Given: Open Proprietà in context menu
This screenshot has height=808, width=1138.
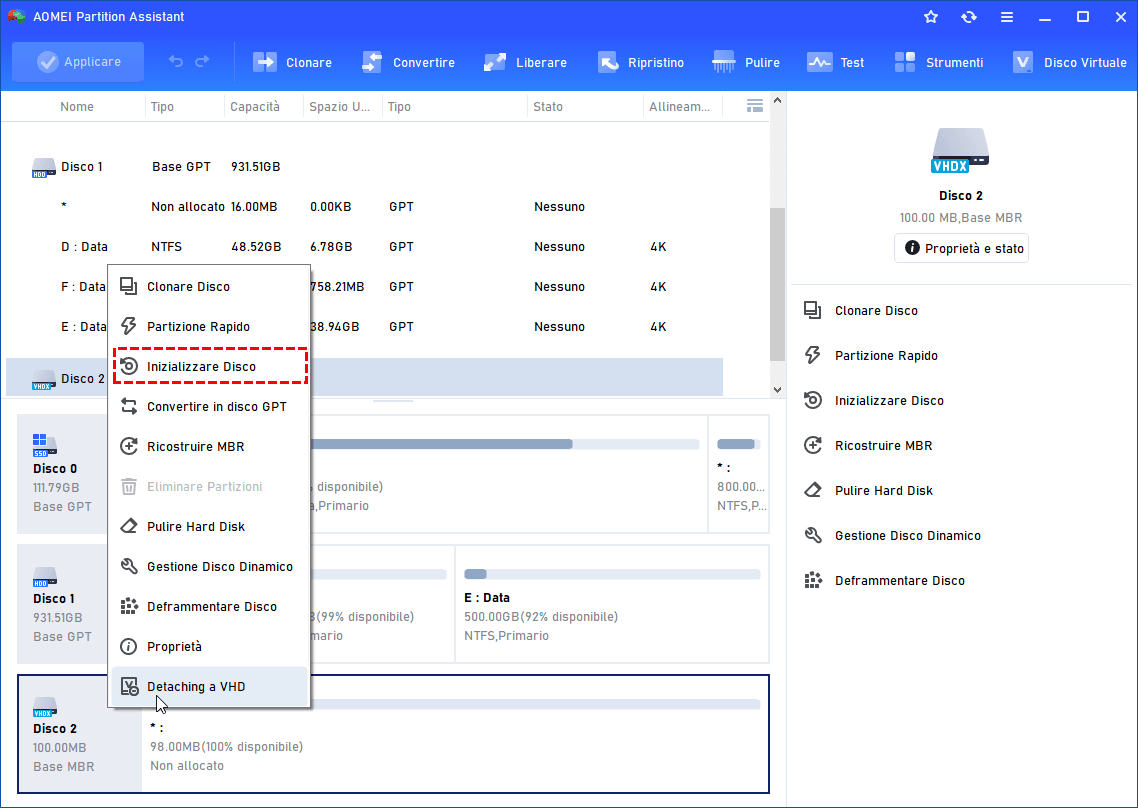Looking at the screenshot, I should pyautogui.click(x=209, y=646).
